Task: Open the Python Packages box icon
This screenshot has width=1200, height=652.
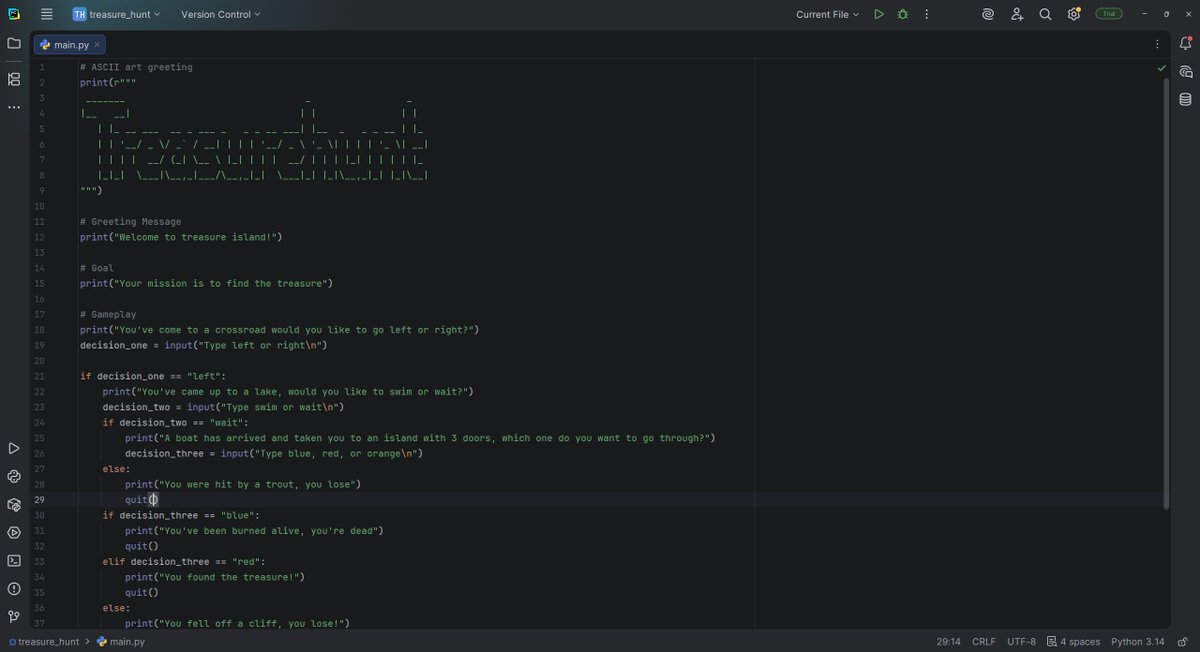Action: [x=14, y=504]
